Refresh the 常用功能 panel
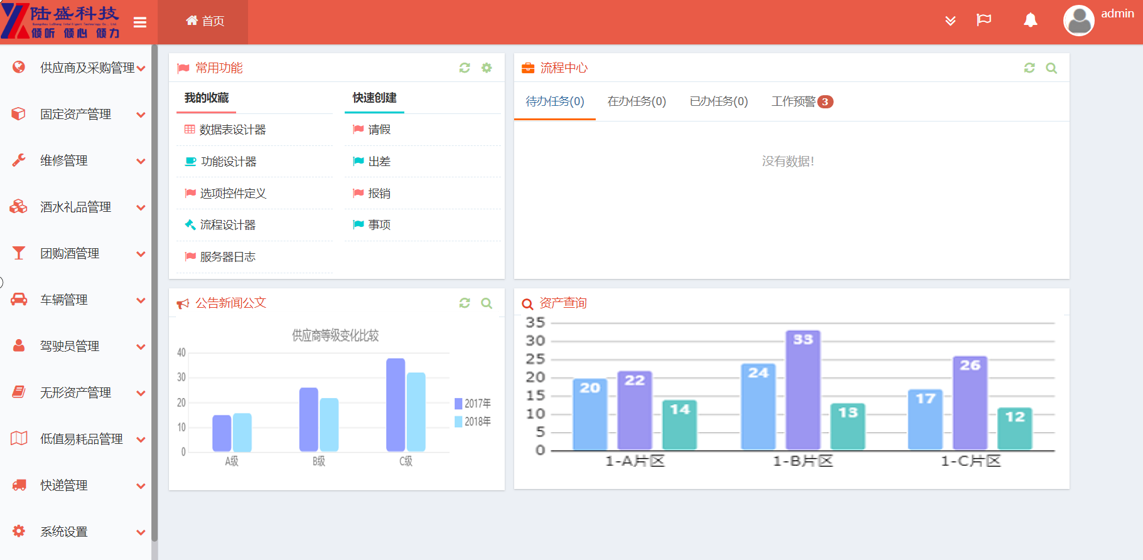 (x=465, y=68)
